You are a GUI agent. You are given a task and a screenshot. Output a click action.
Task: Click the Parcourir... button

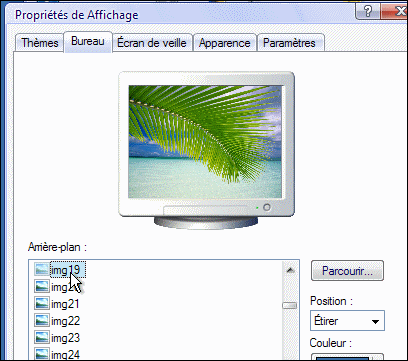347,271
